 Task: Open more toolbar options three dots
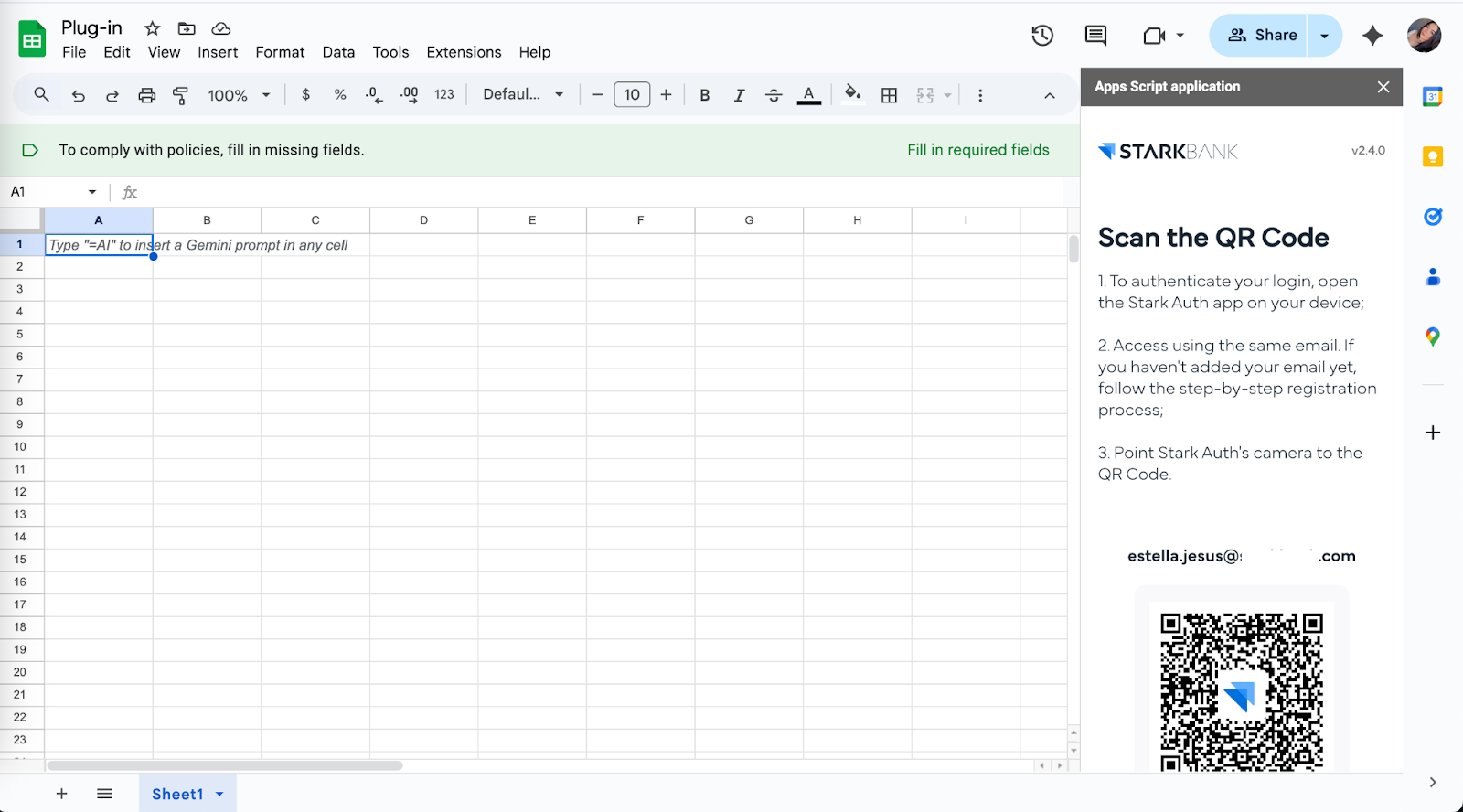point(980,95)
